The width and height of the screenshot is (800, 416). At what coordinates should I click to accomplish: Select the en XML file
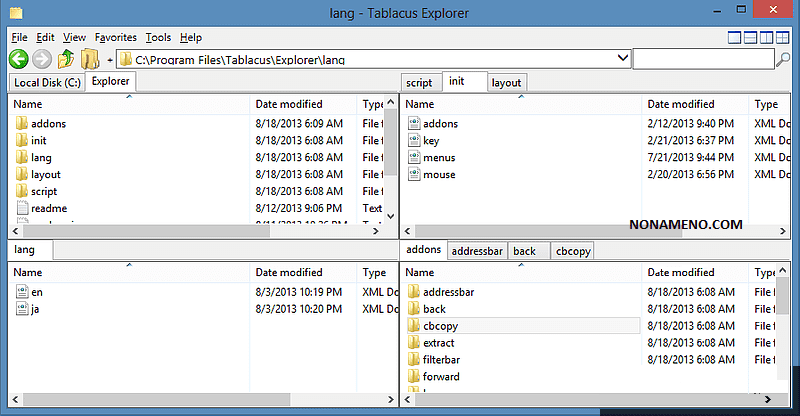[x=37, y=291]
